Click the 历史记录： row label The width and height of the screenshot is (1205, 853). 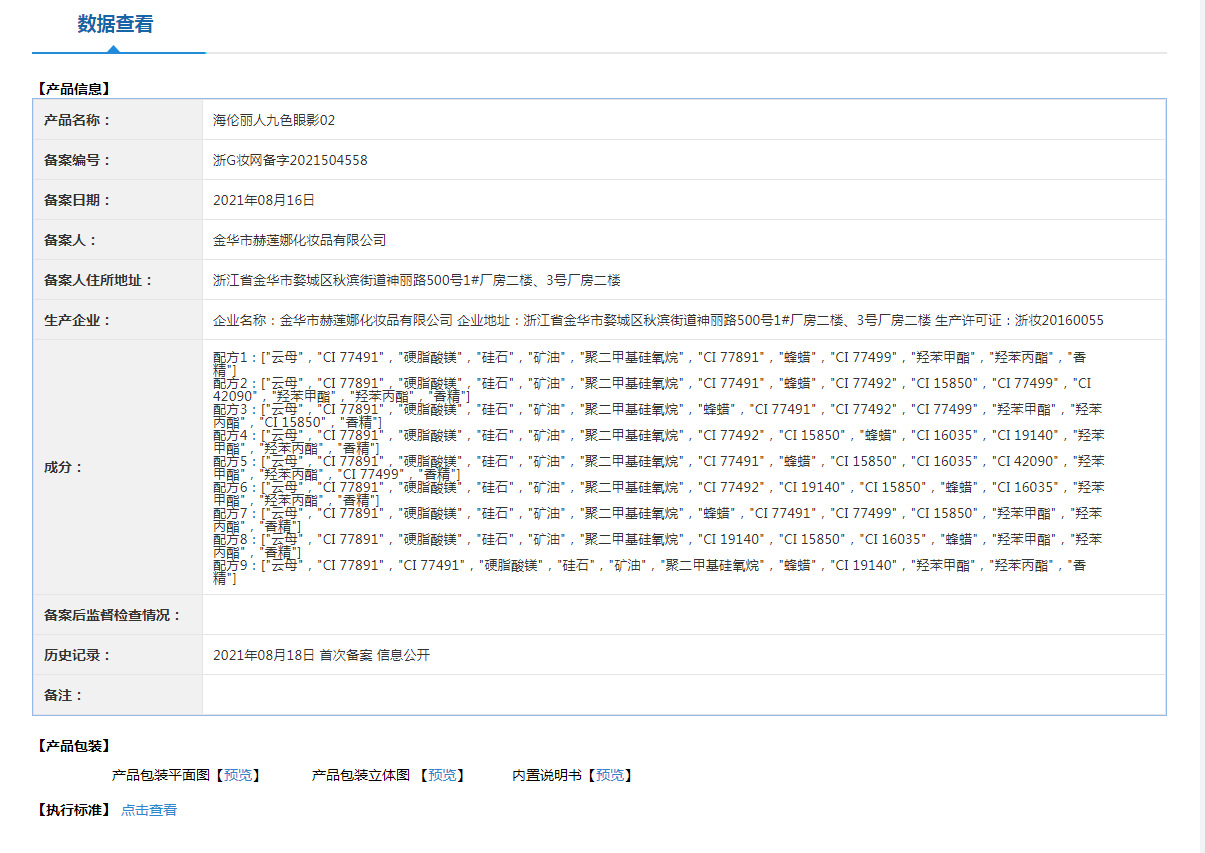(78, 655)
